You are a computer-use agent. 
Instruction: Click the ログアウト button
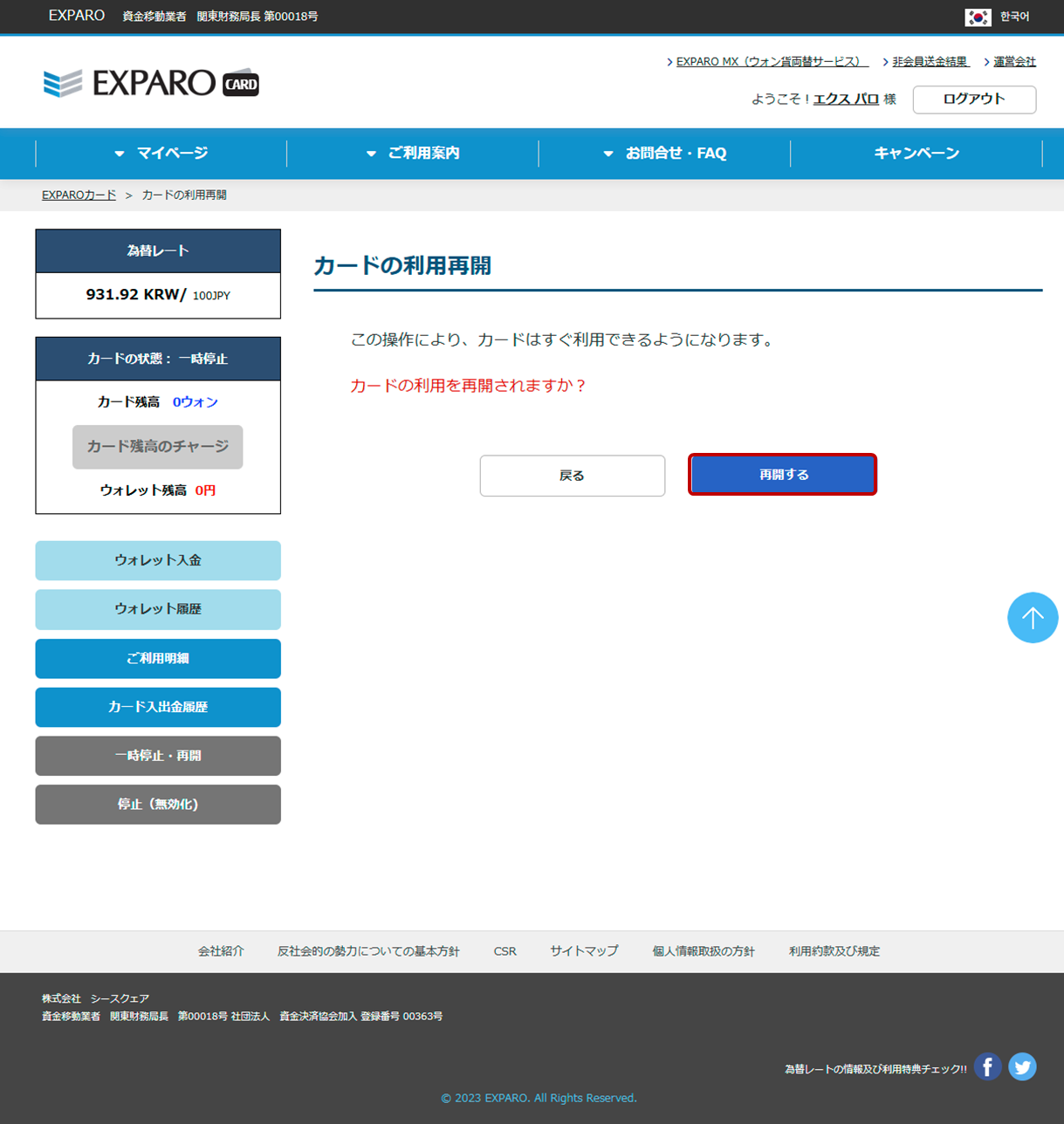pos(974,99)
